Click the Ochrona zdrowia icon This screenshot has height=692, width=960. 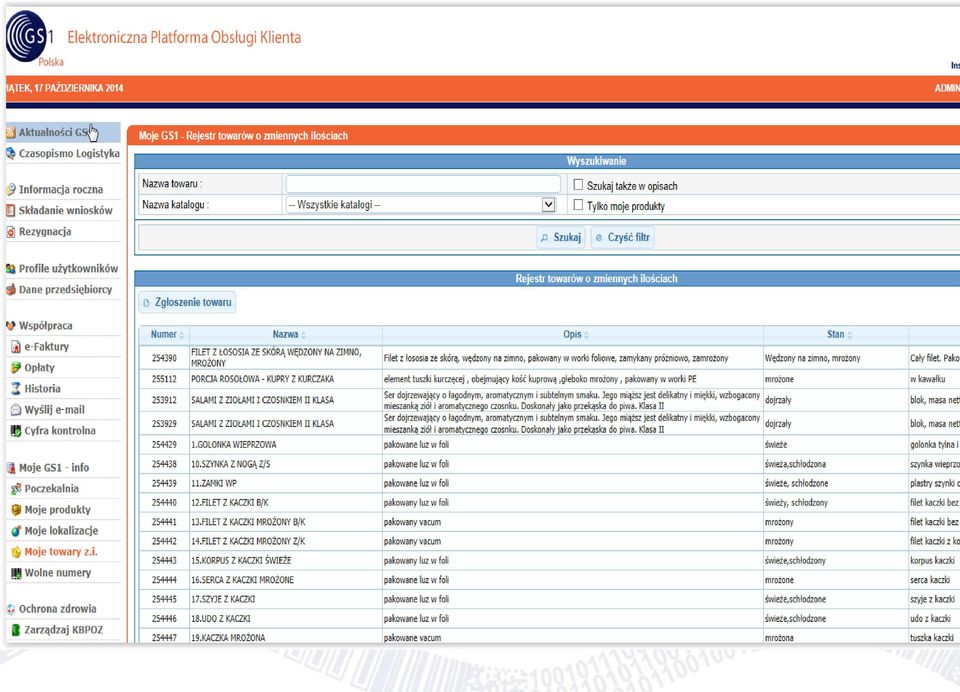pyautogui.click(x=10, y=609)
